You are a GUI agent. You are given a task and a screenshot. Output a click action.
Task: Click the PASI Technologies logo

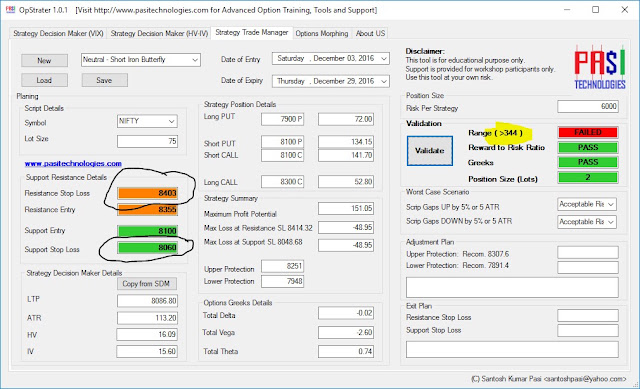coord(600,68)
